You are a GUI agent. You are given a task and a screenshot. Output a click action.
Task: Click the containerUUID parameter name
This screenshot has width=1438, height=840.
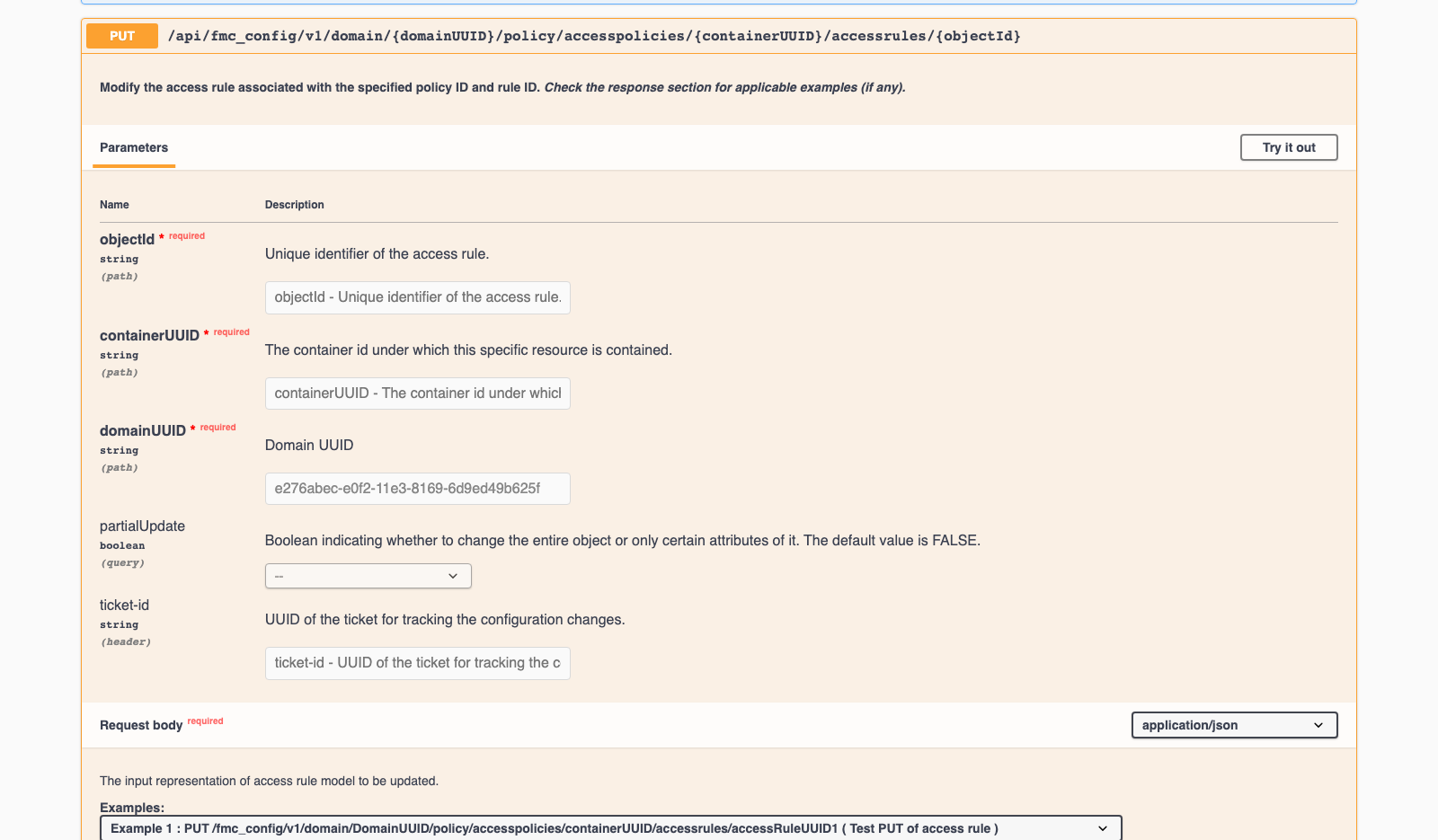pos(149,335)
